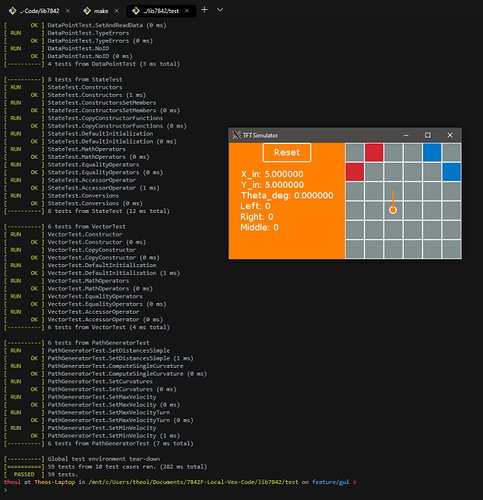Click the bottom-left gray field tile

355,249
